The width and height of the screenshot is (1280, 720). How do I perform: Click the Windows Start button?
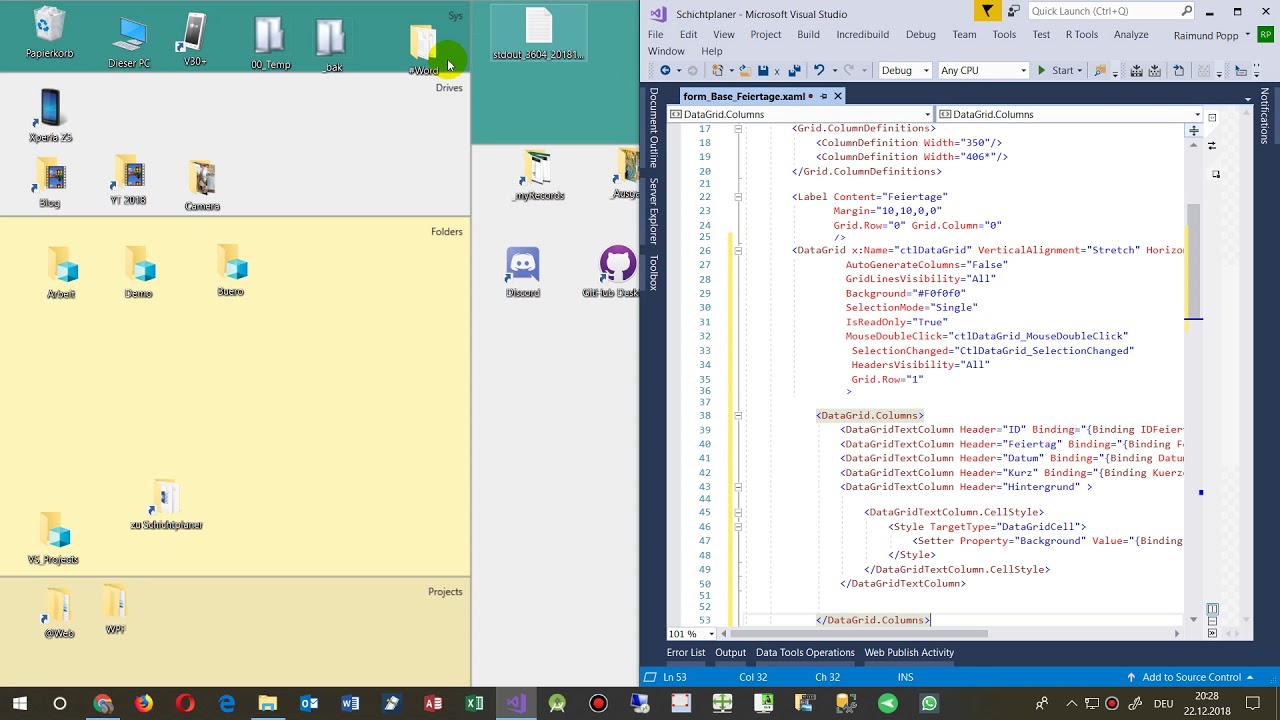point(20,703)
